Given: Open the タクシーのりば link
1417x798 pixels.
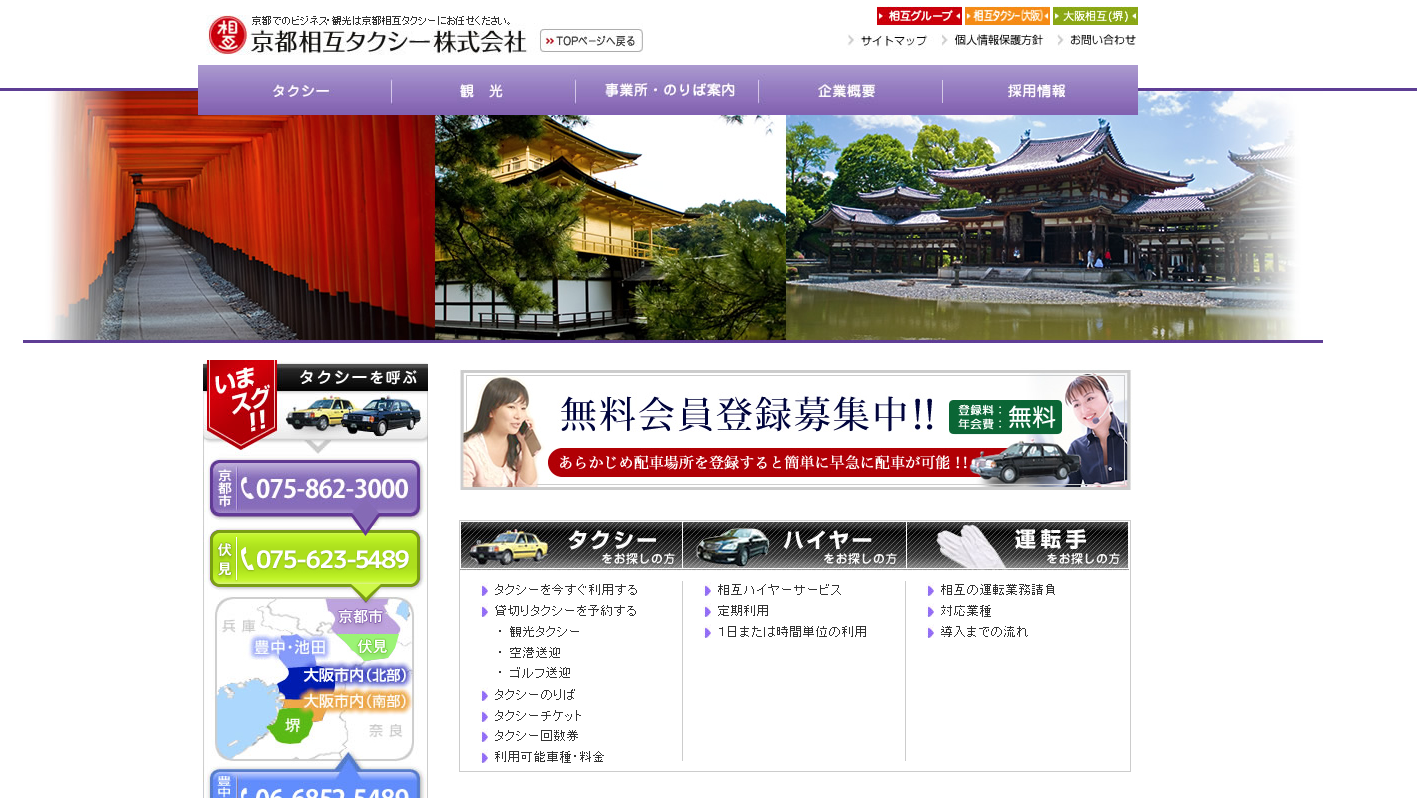Looking at the screenshot, I should [x=535, y=695].
